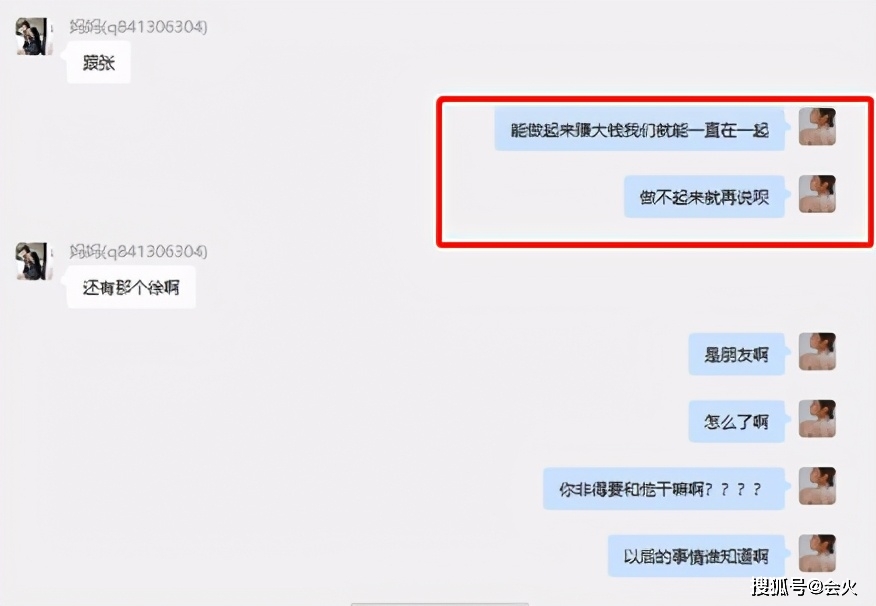Select the 是朋友啊 message bubble
The image size is (876, 606).
tap(736, 354)
